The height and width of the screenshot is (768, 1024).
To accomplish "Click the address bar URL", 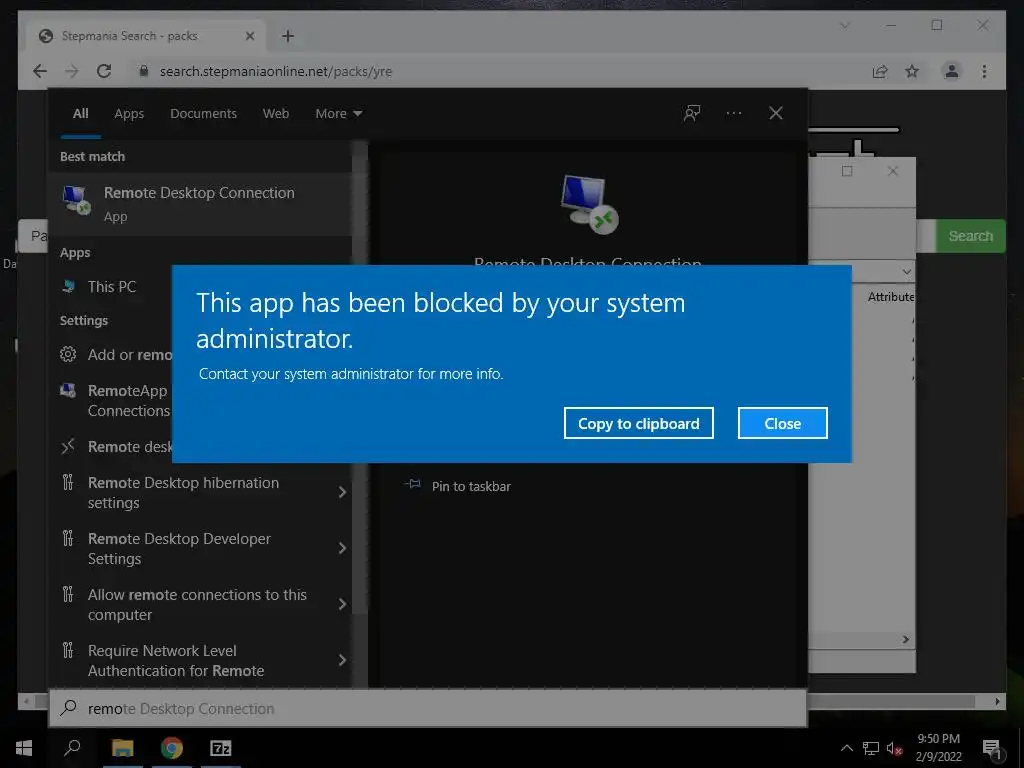I will [276, 71].
